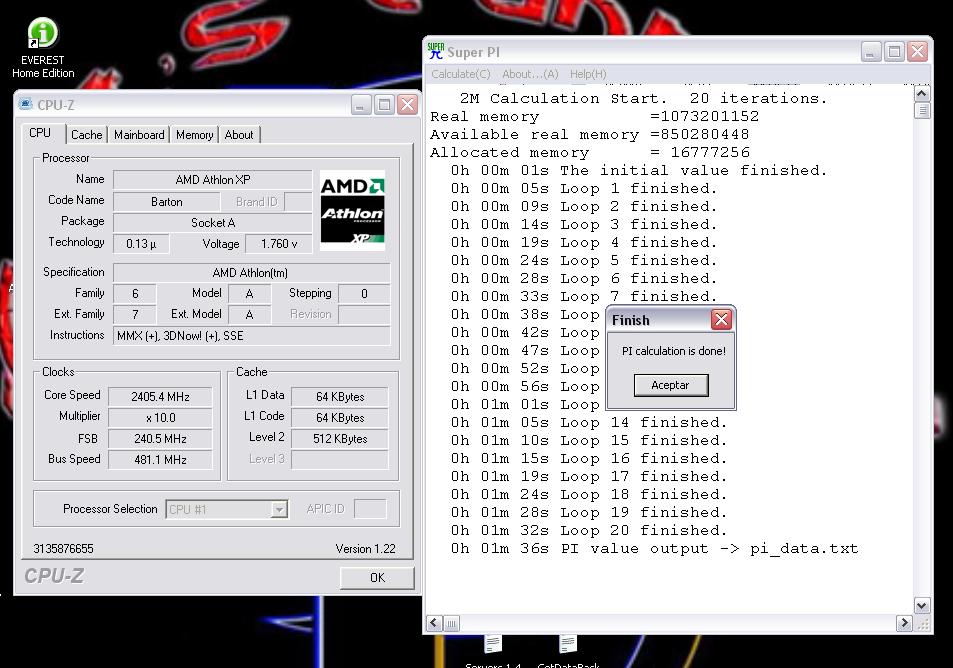Click the Super PI scroll-down arrow
This screenshot has height=668, width=953.
click(922, 605)
